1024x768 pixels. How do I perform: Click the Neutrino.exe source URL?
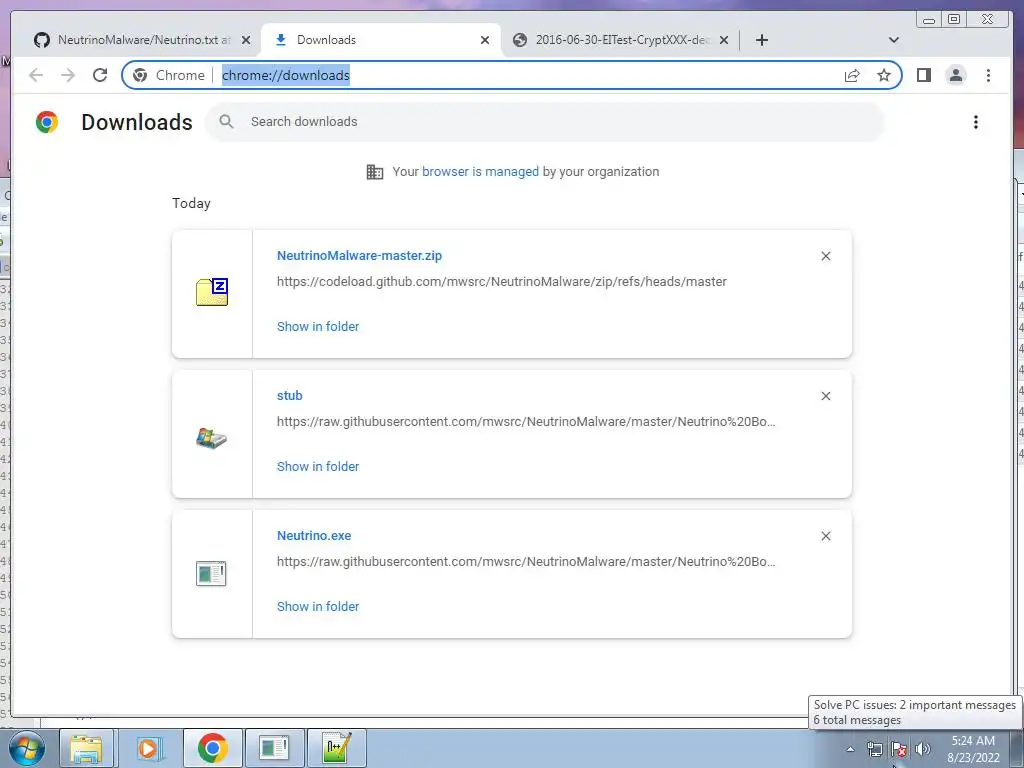(526, 562)
